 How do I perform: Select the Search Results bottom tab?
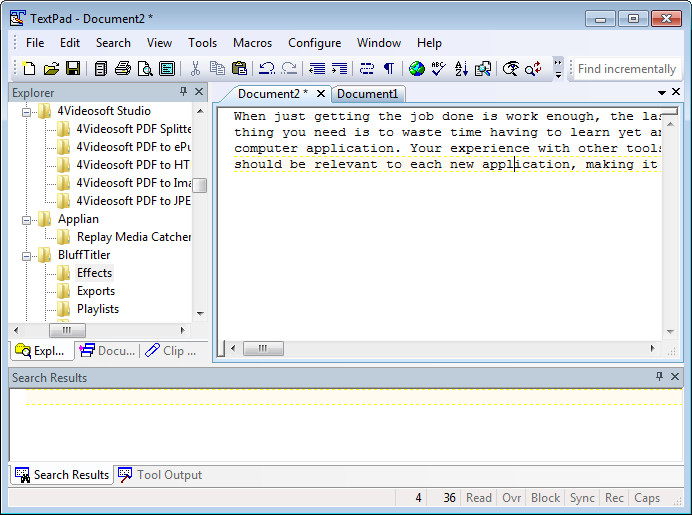pos(62,475)
